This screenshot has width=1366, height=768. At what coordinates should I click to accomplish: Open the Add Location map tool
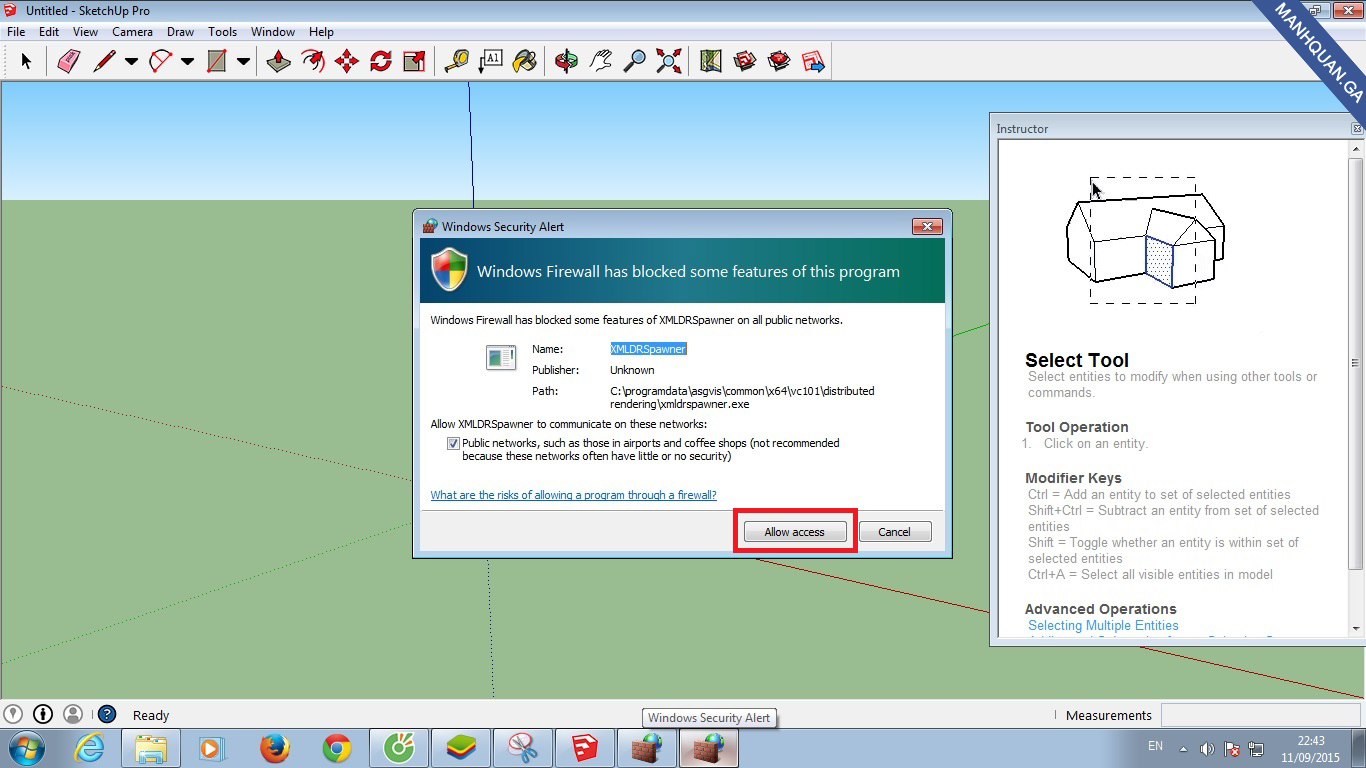click(711, 62)
